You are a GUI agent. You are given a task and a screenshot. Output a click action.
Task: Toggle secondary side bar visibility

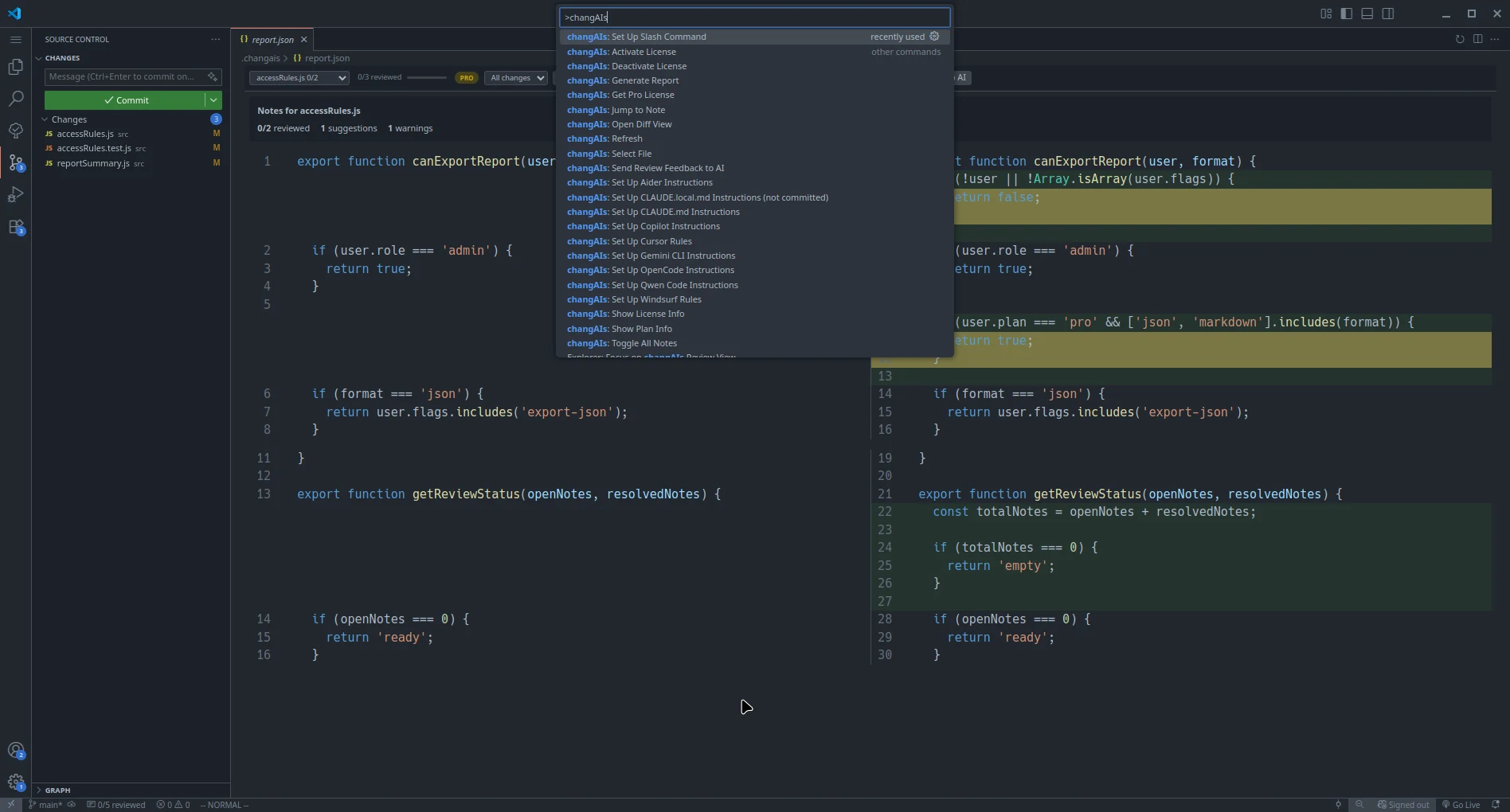pos(1388,14)
